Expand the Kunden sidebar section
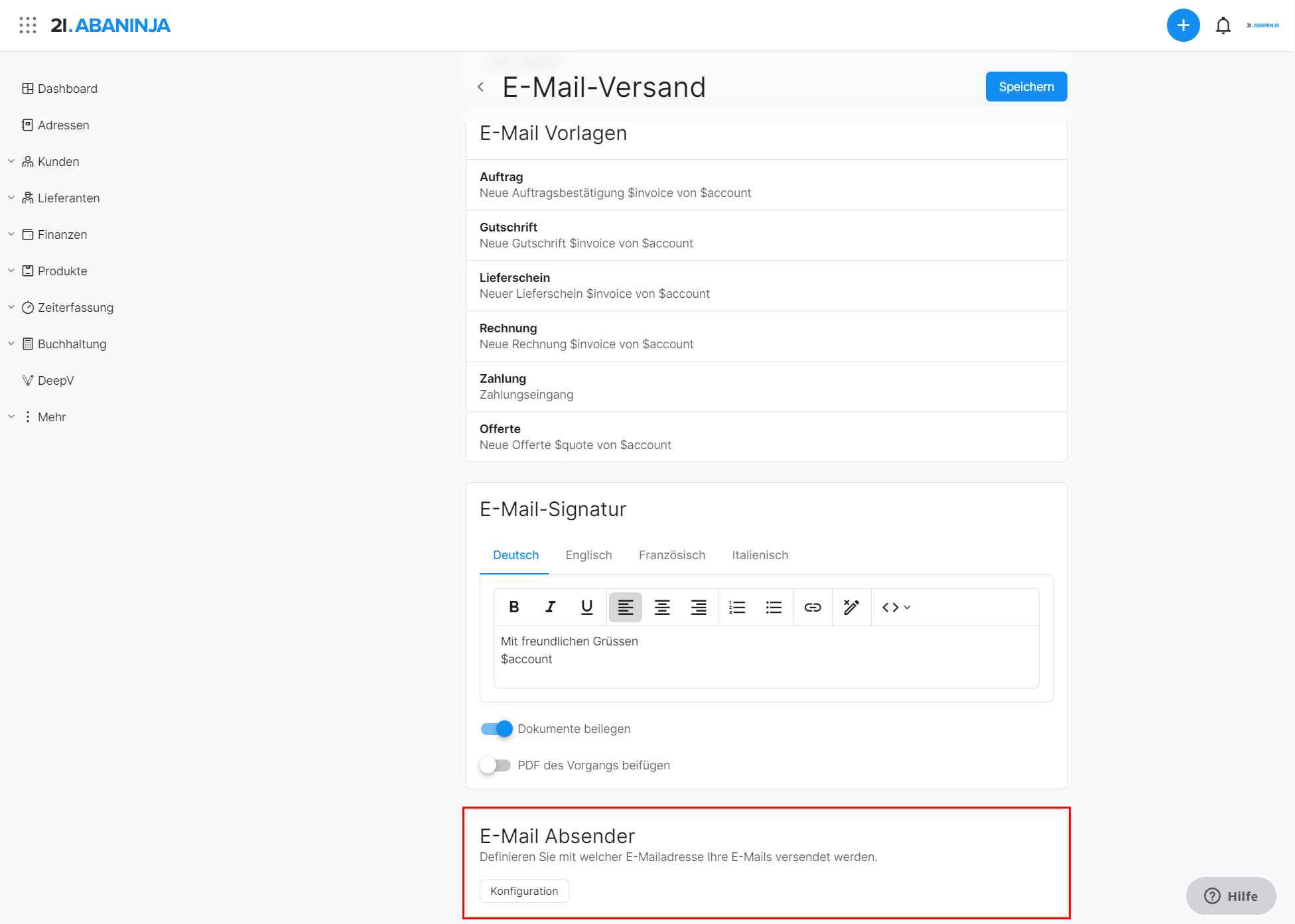 point(11,161)
